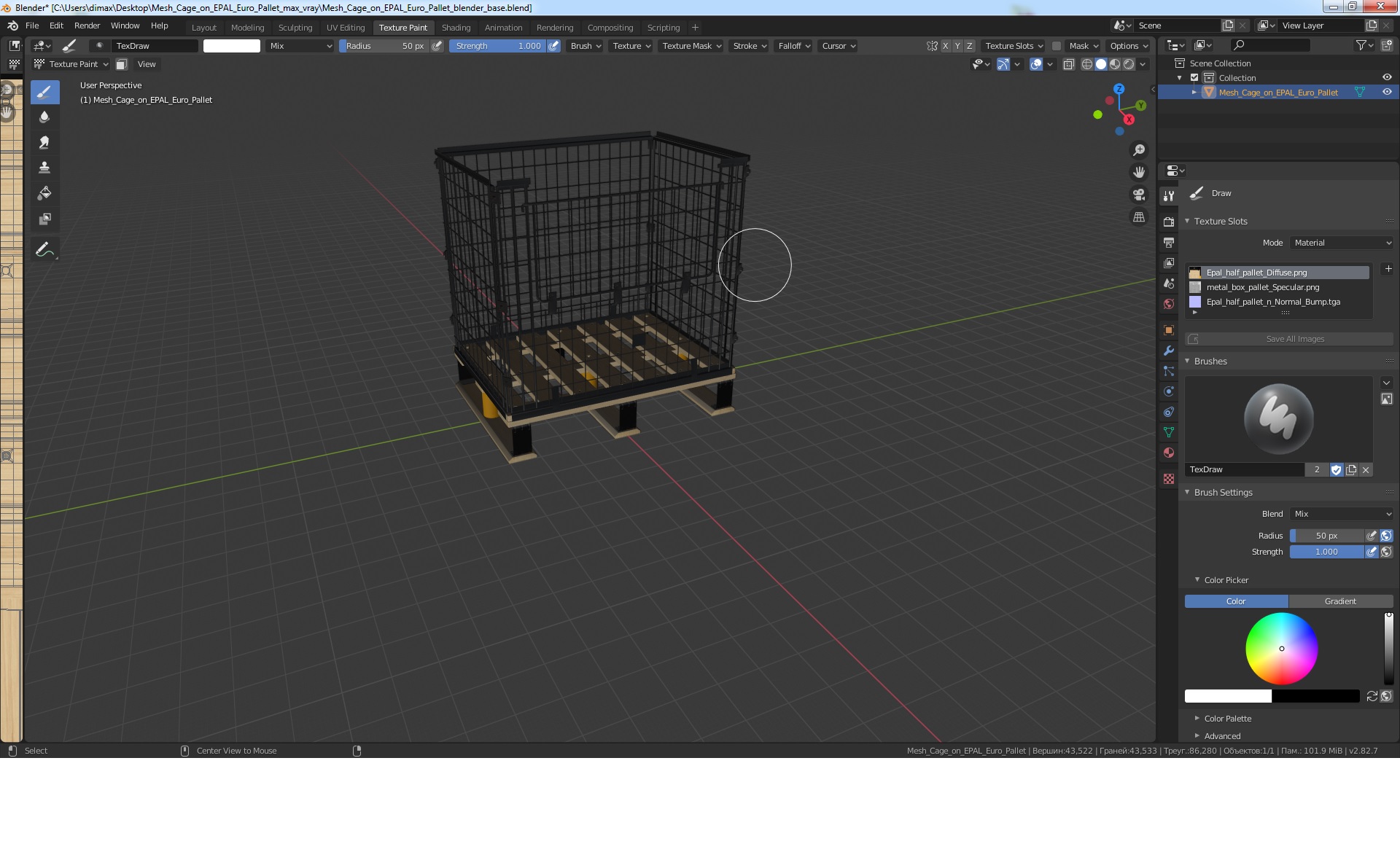Switch color picker to Gradient
The width and height of the screenshot is (1400, 844).
pyautogui.click(x=1340, y=601)
